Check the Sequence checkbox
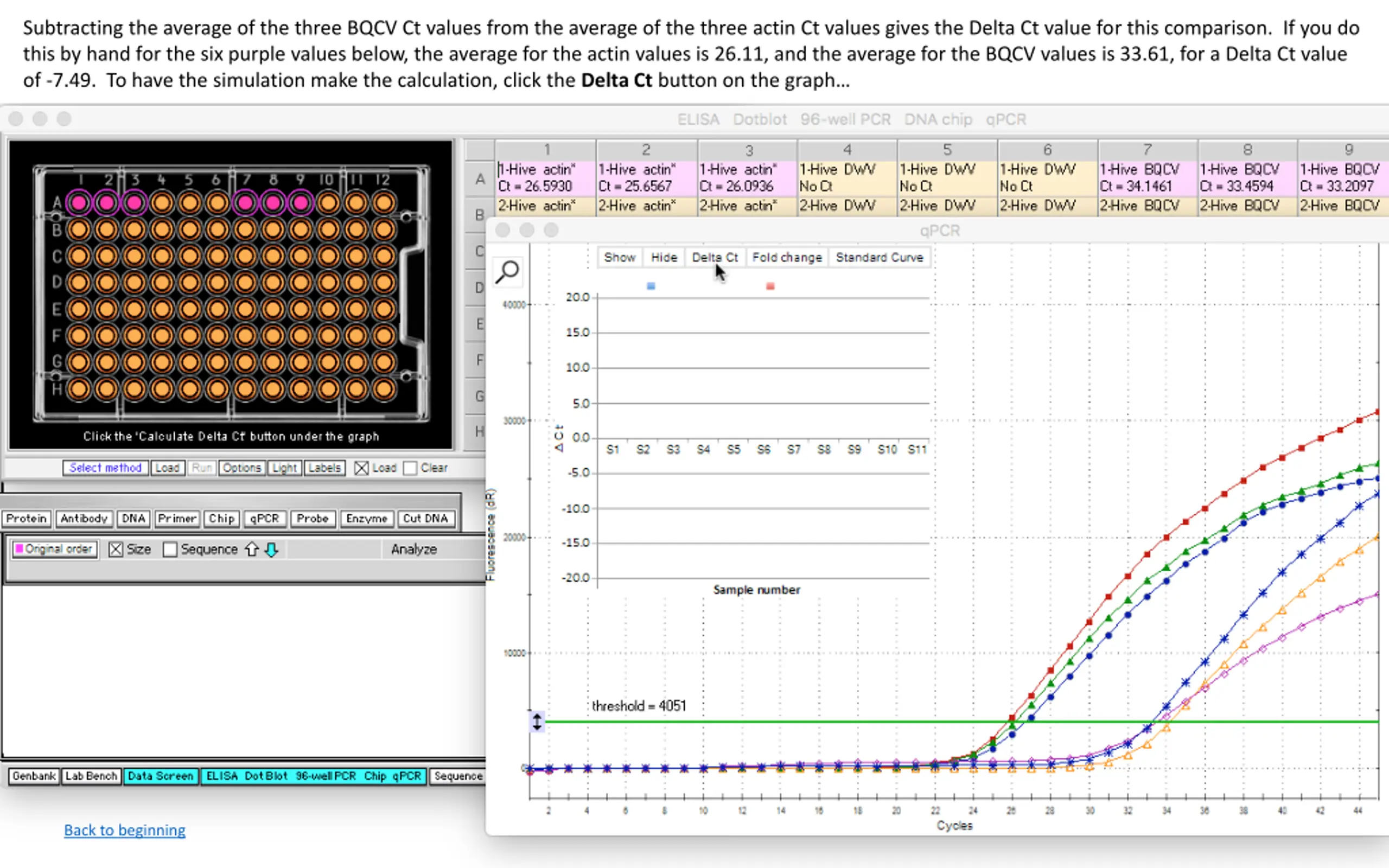 tap(170, 550)
